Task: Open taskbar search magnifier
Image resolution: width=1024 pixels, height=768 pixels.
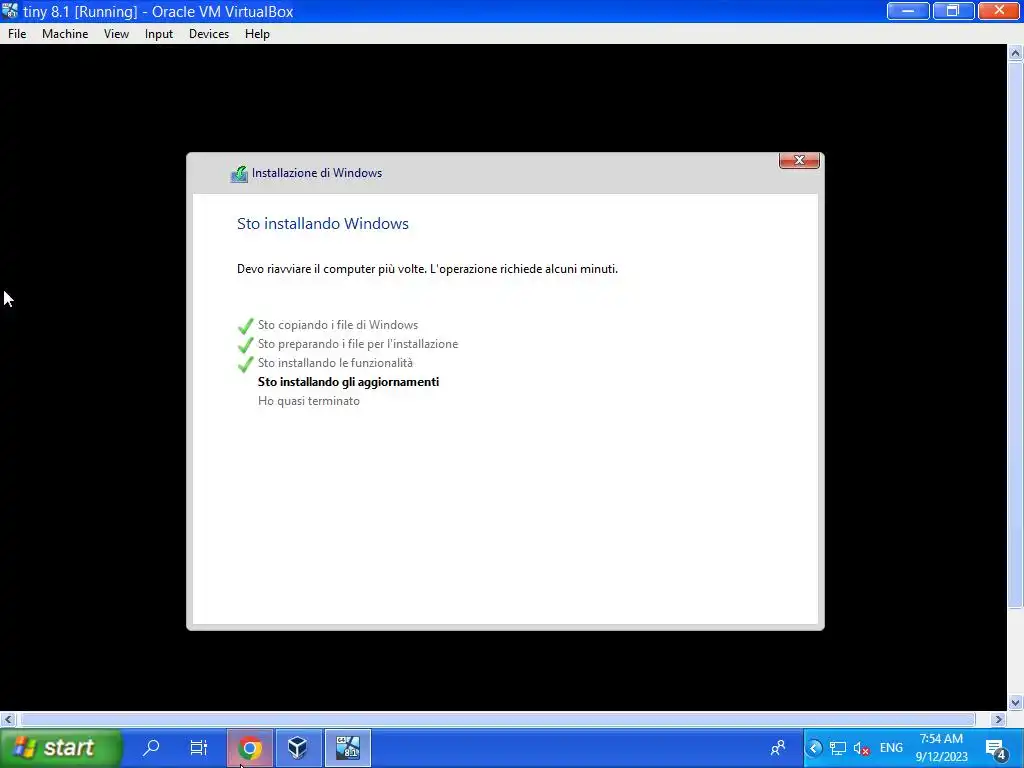Action: click(x=152, y=747)
